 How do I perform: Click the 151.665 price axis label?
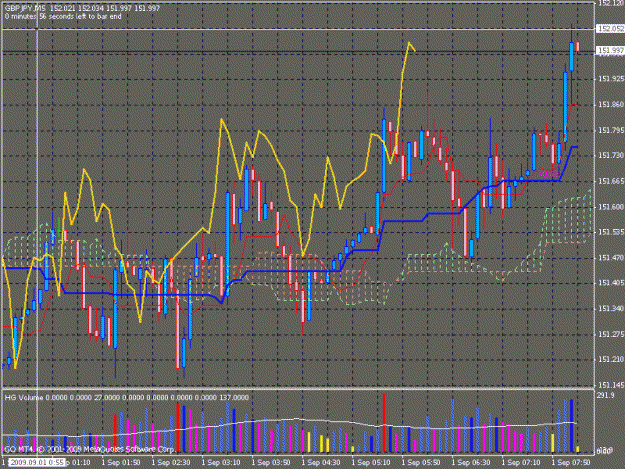[611, 181]
